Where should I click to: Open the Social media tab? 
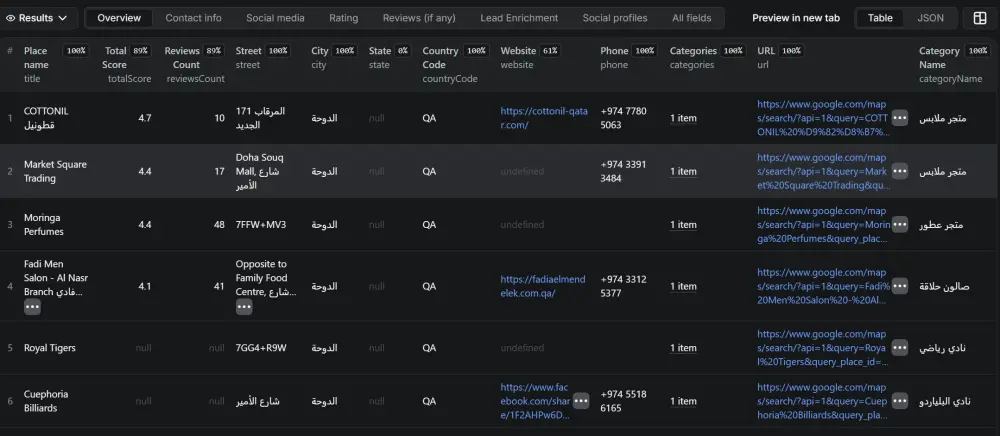click(x=276, y=18)
